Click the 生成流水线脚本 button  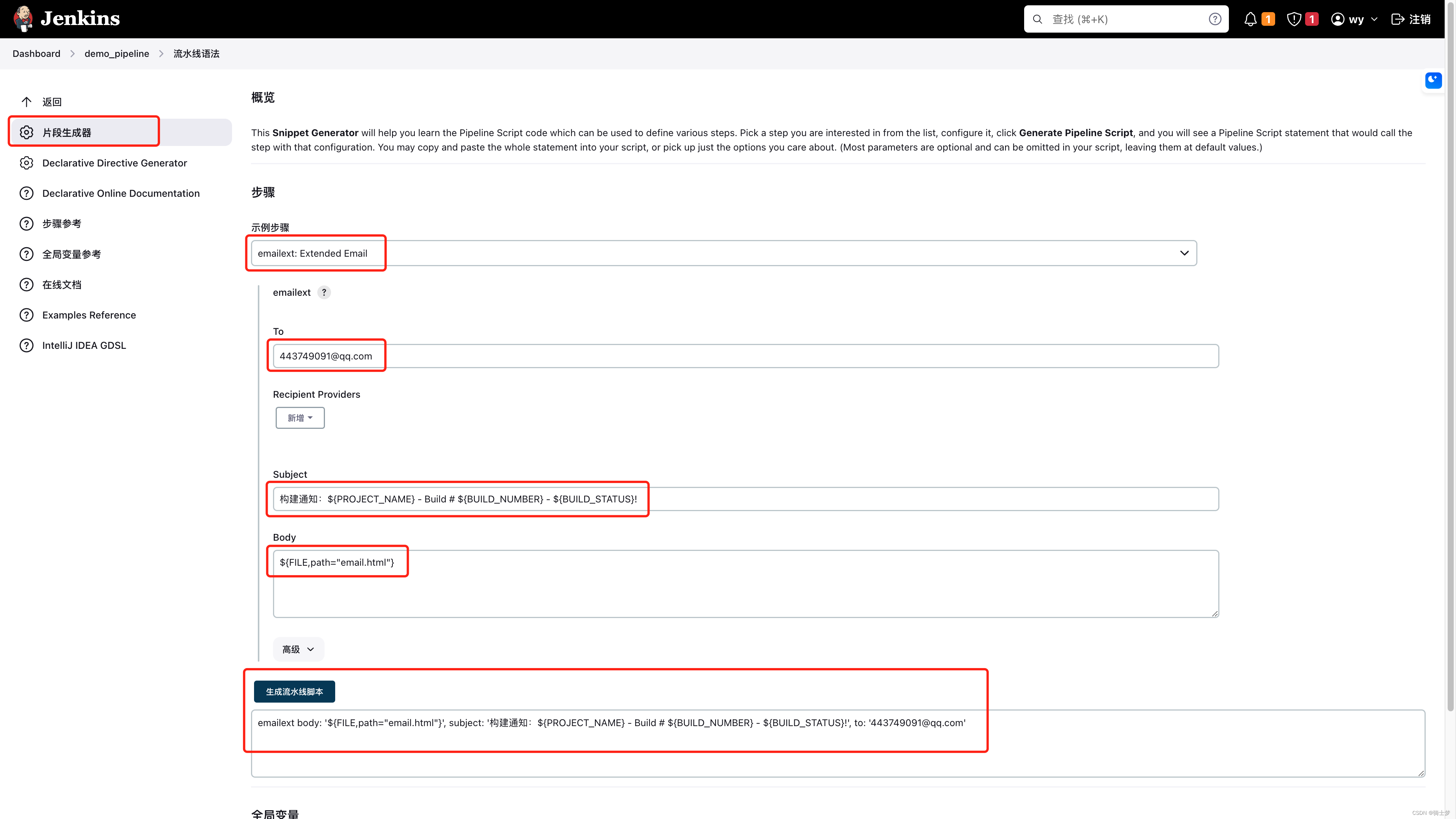click(x=294, y=691)
